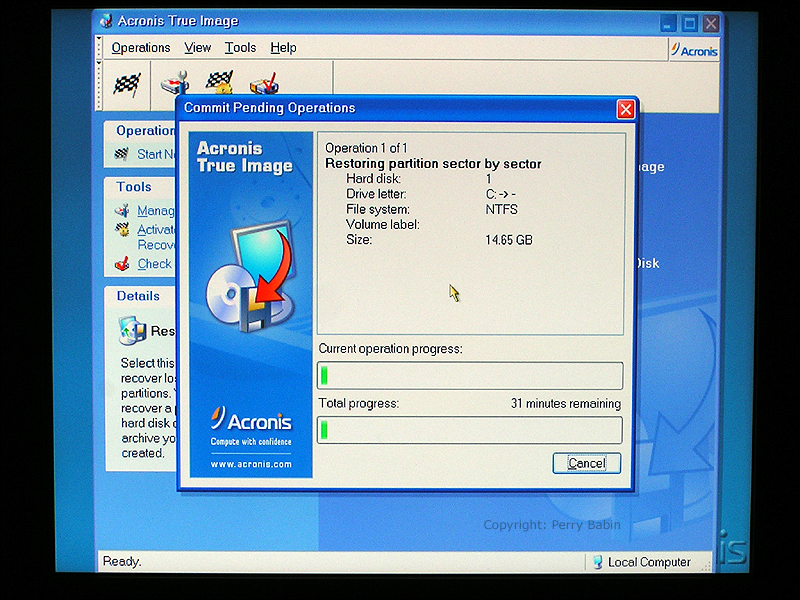The height and width of the screenshot is (600, 800).
Task: Click the Acronis True Image title bar icon
Action: tap(106, 21)
